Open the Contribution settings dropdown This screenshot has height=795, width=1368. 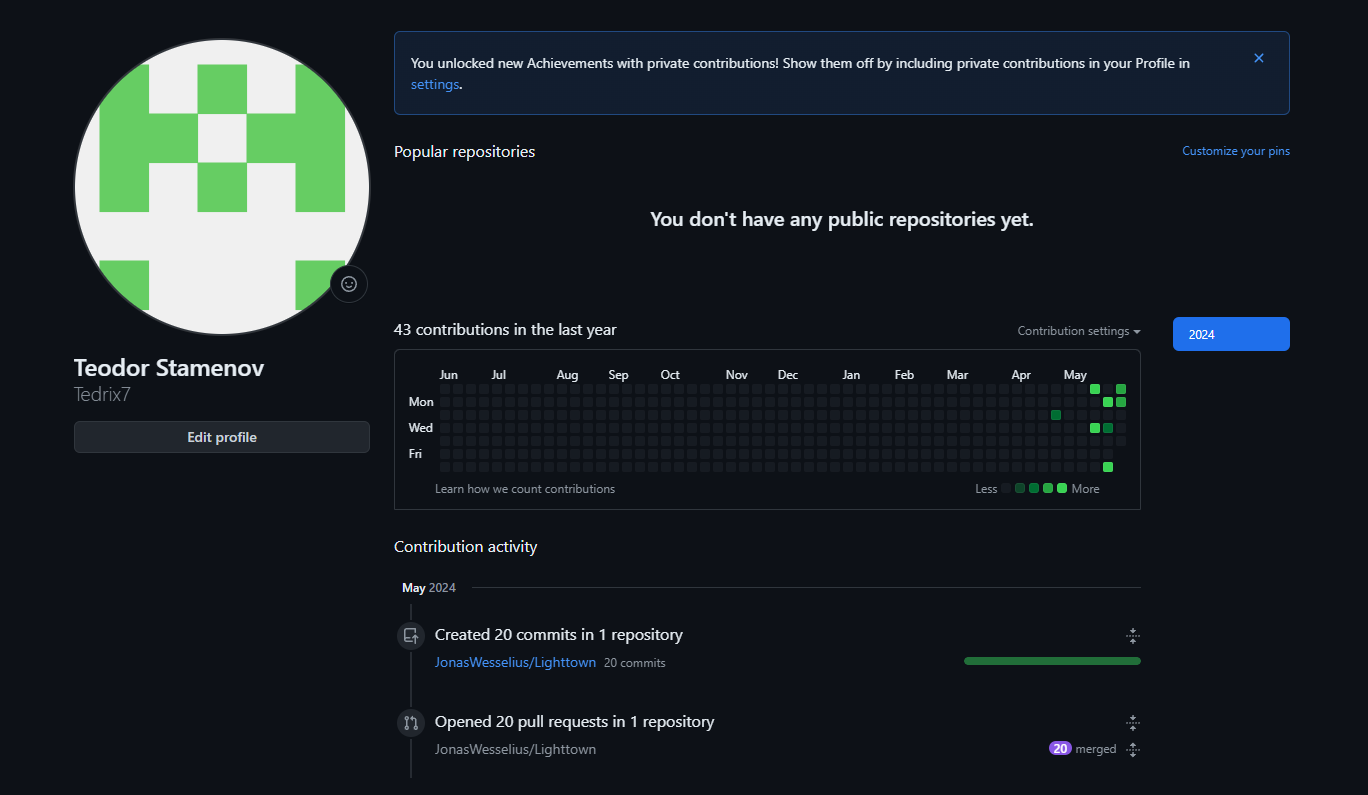[1078, 331]
